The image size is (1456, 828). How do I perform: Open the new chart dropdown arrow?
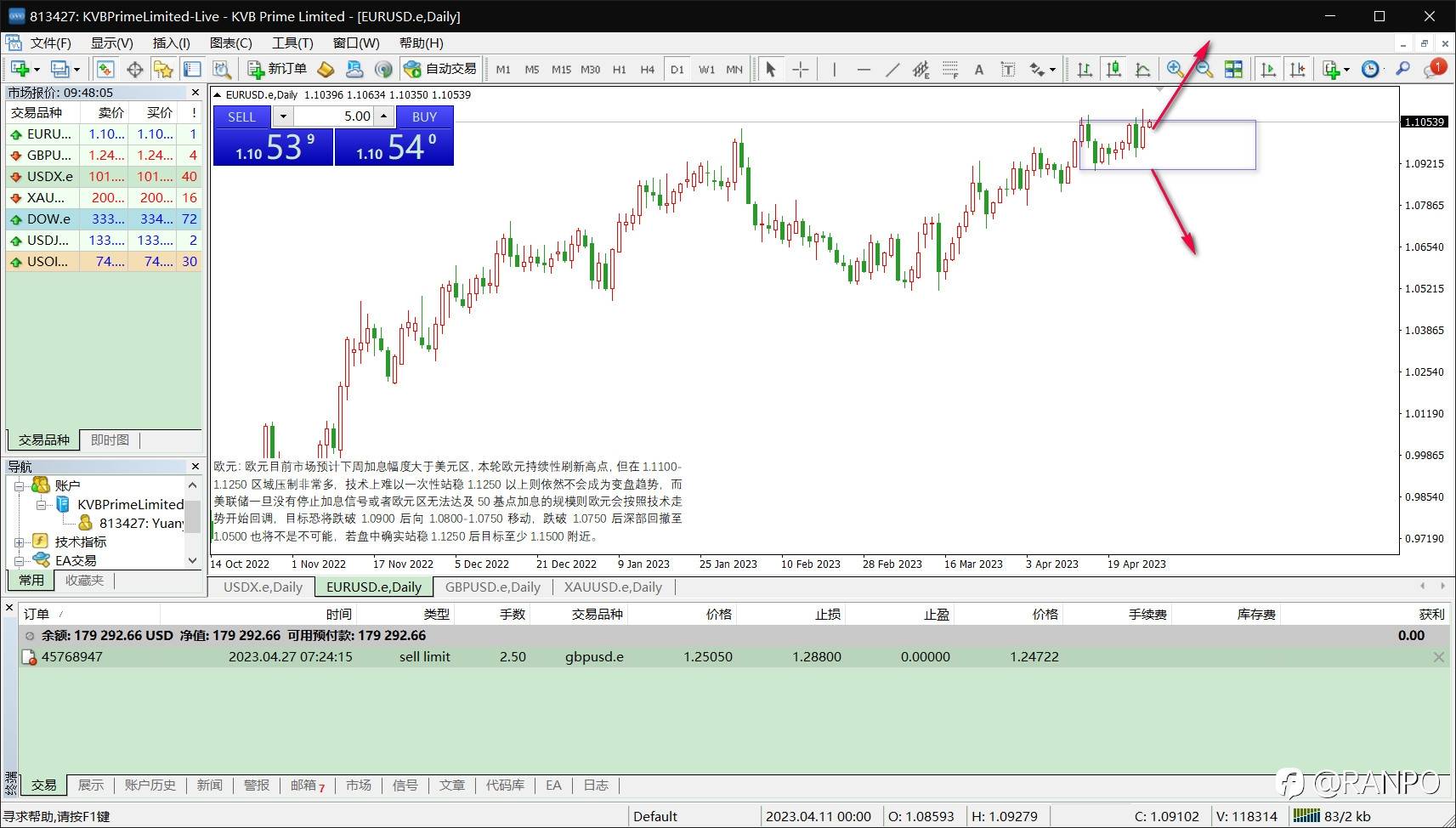click(37, 70)
